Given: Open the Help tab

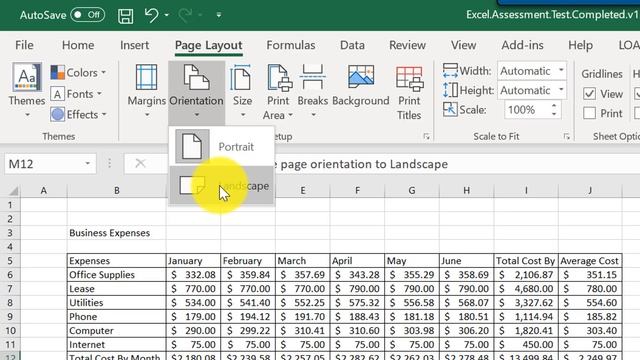Looking at the screenshot, I should tap(580, 45).
